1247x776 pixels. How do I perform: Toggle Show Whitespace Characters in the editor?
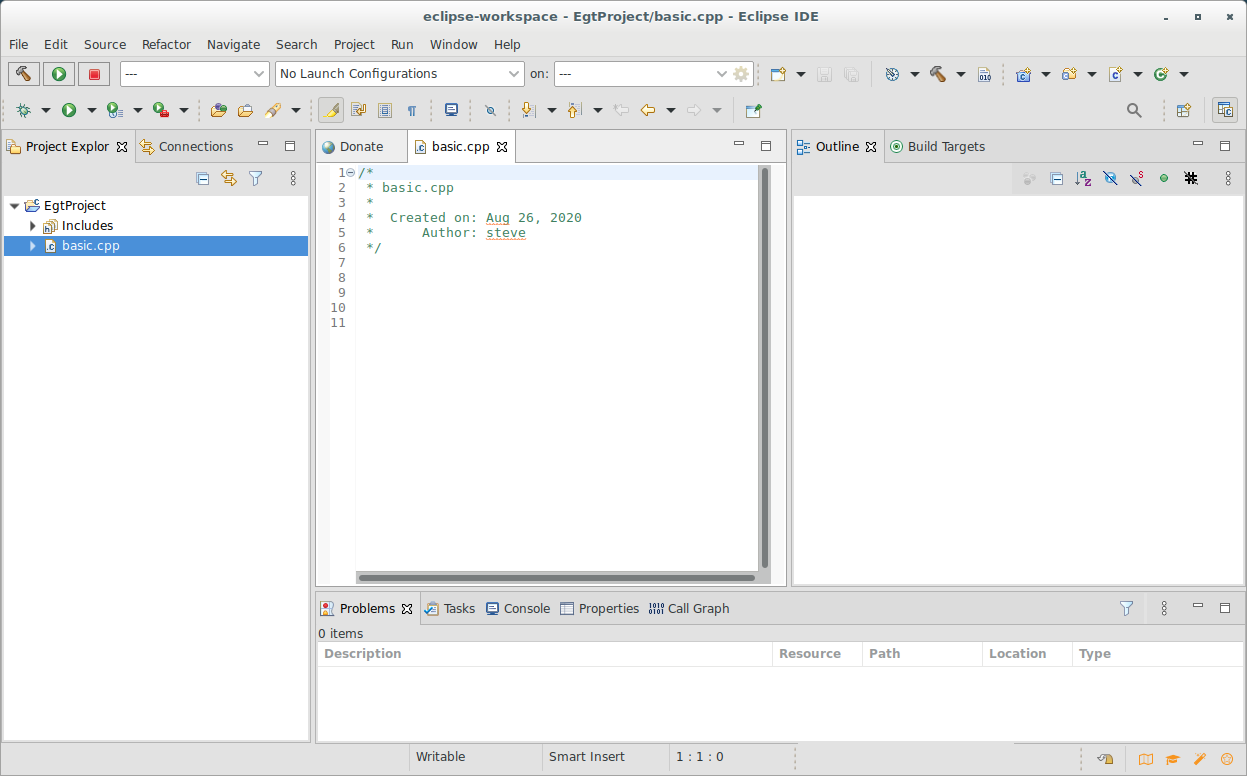(412, 110)
